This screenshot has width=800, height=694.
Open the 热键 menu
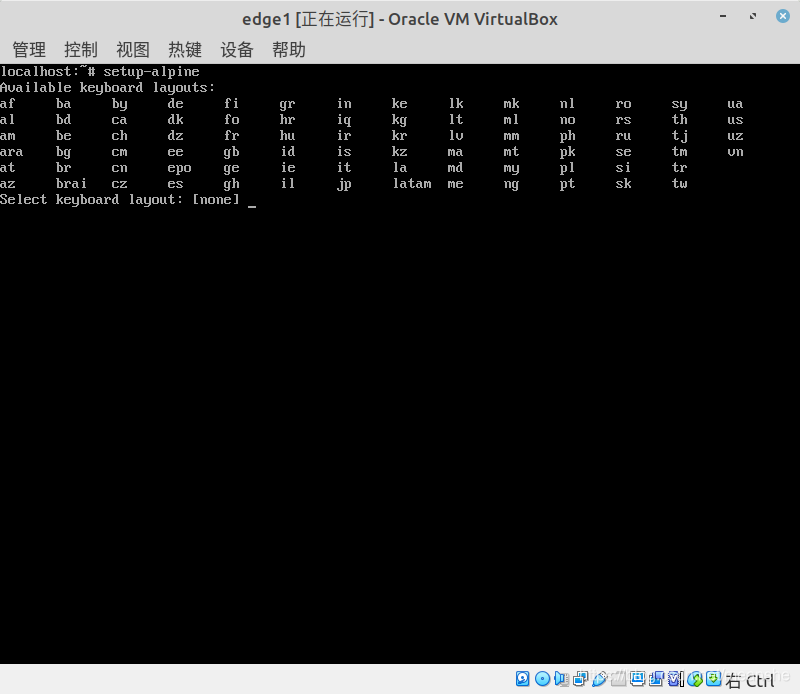pos(185,49)
